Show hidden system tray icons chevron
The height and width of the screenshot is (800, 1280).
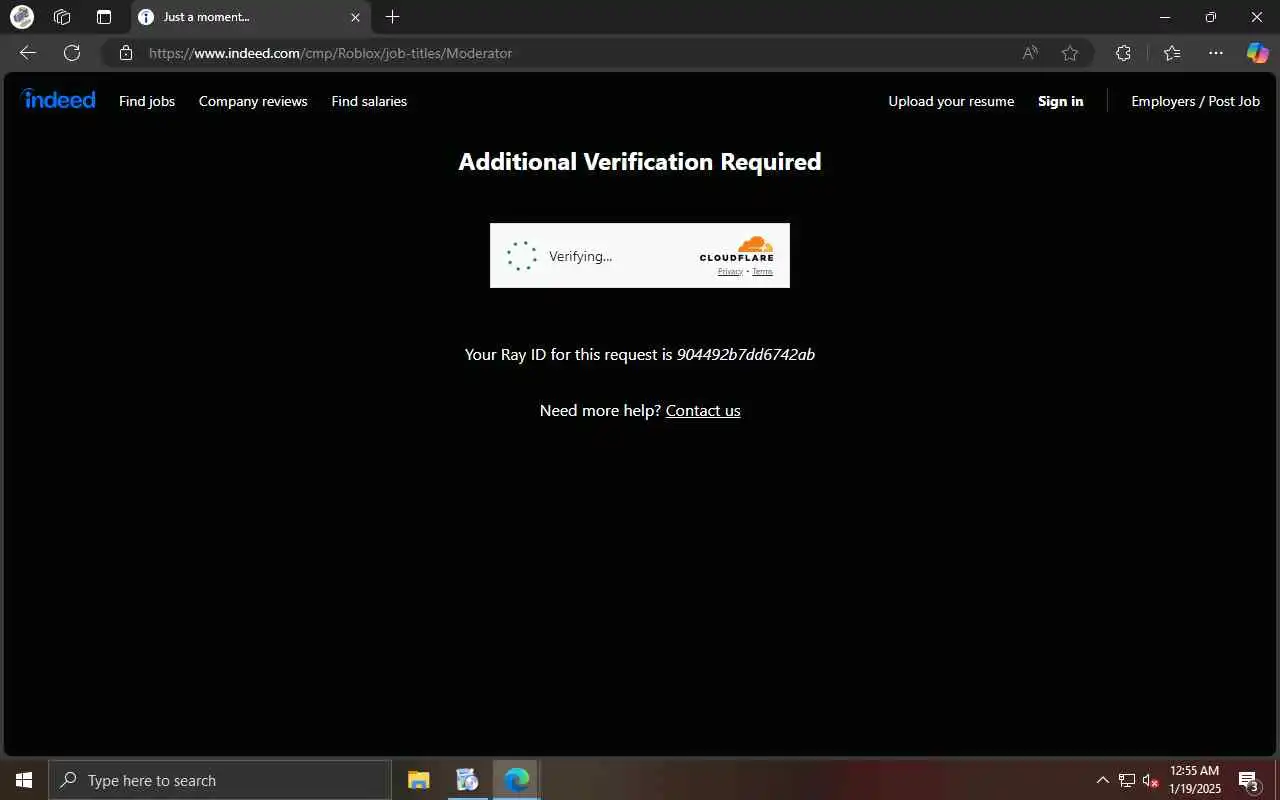(1102, 780)
